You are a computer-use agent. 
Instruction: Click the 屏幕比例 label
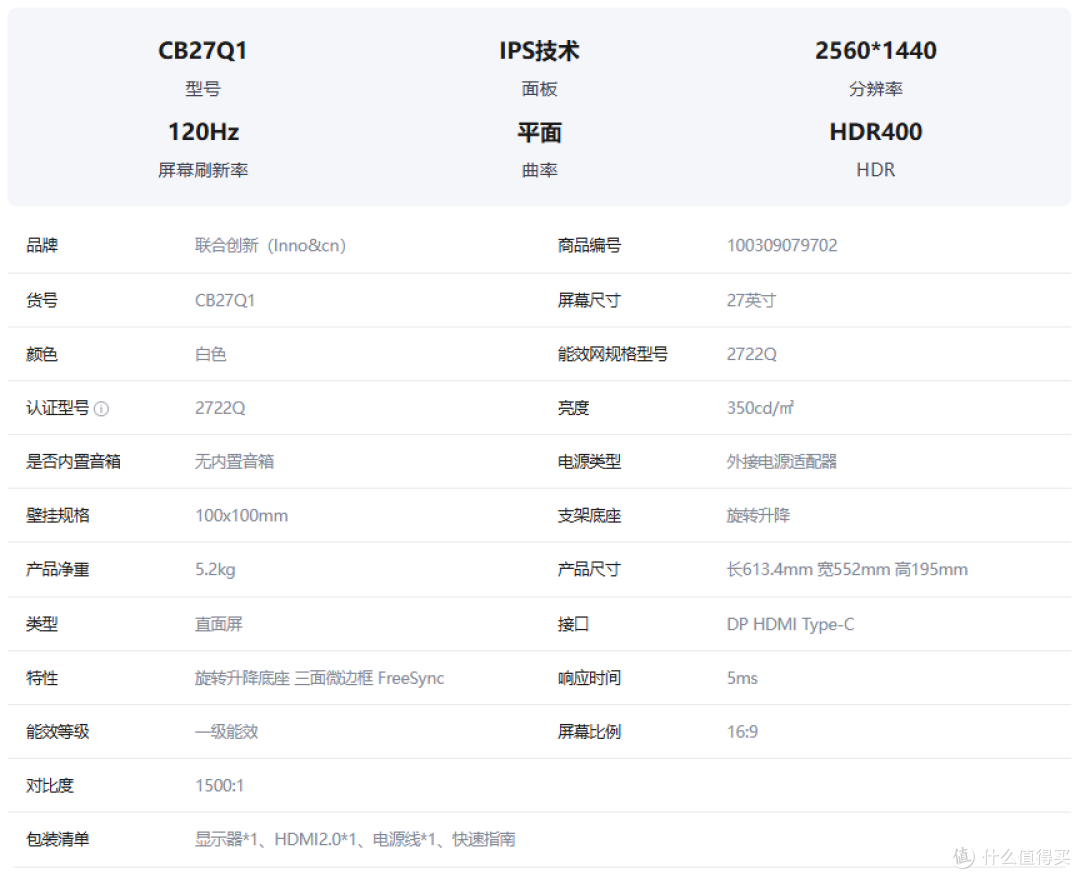coord(589,732)
